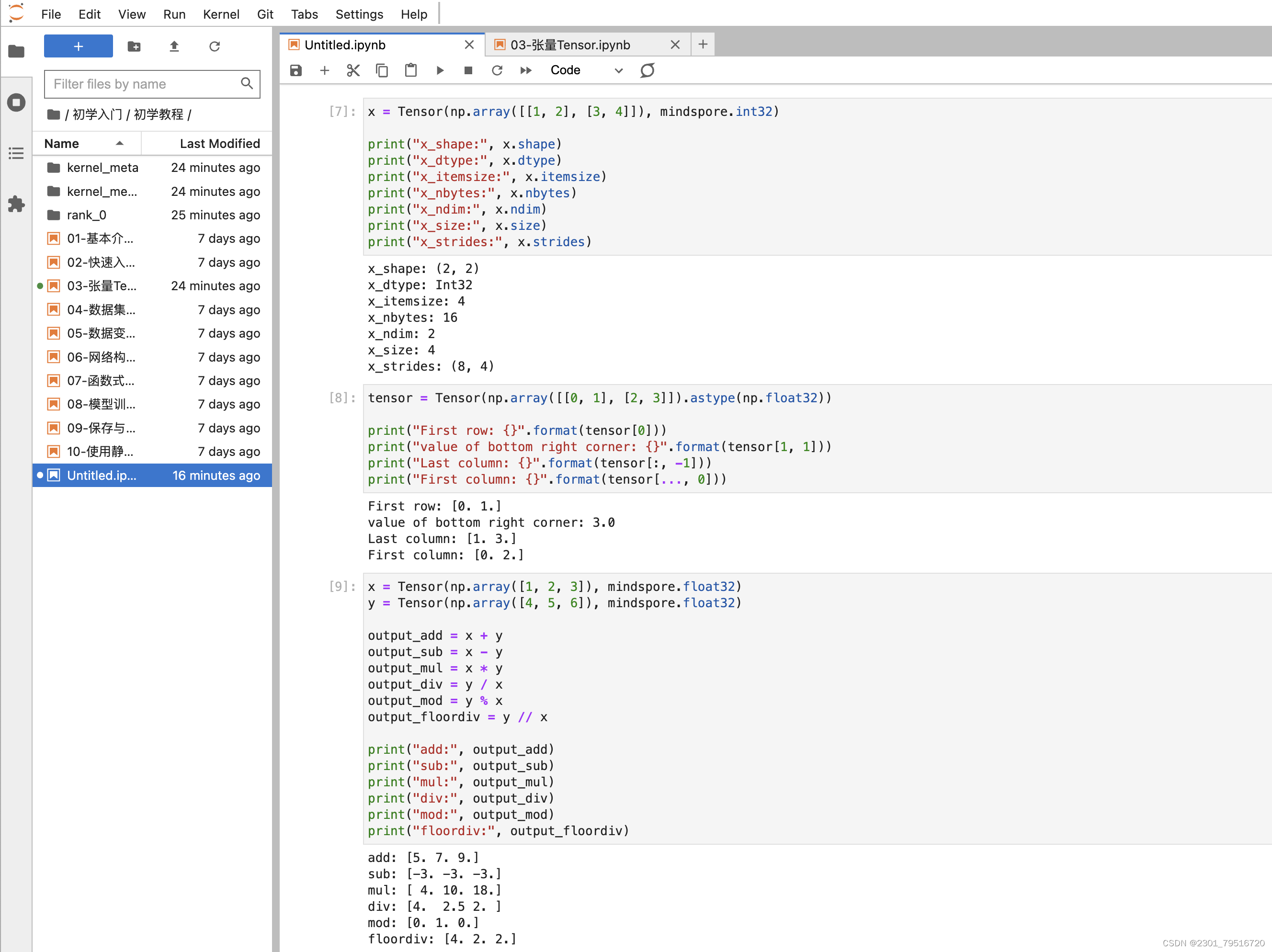Switch to 03-张量Tensor.ipynb tab
The width and height of the screenshot is (1272, 952).
[x=569, y=45]
